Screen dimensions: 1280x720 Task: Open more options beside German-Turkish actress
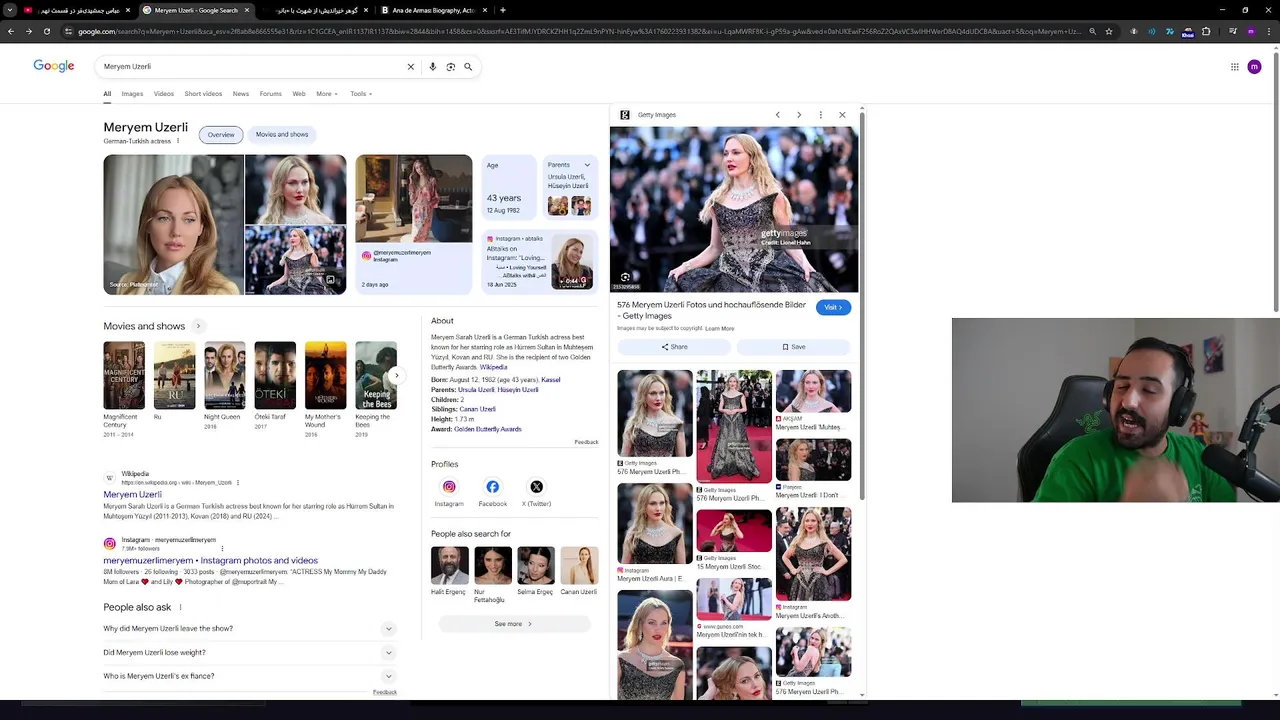click(x=178, y=141)
